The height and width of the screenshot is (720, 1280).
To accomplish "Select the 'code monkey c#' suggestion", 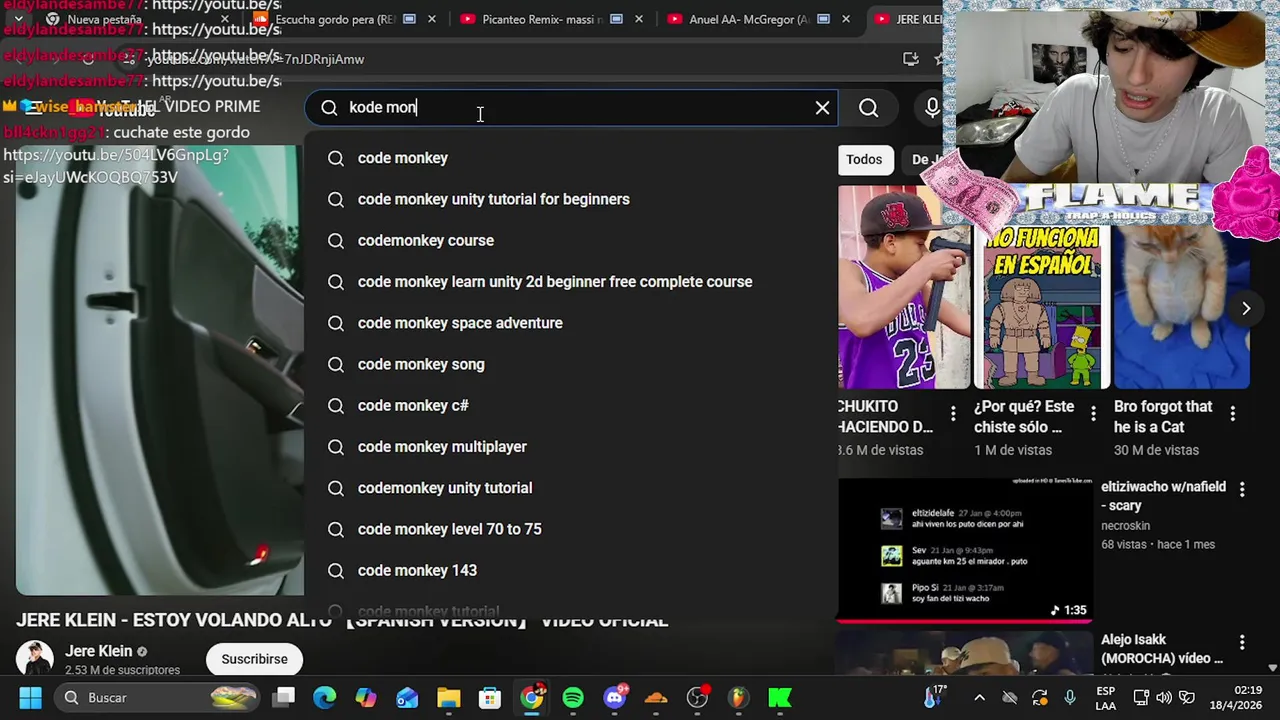I will [x=571, y=405].
